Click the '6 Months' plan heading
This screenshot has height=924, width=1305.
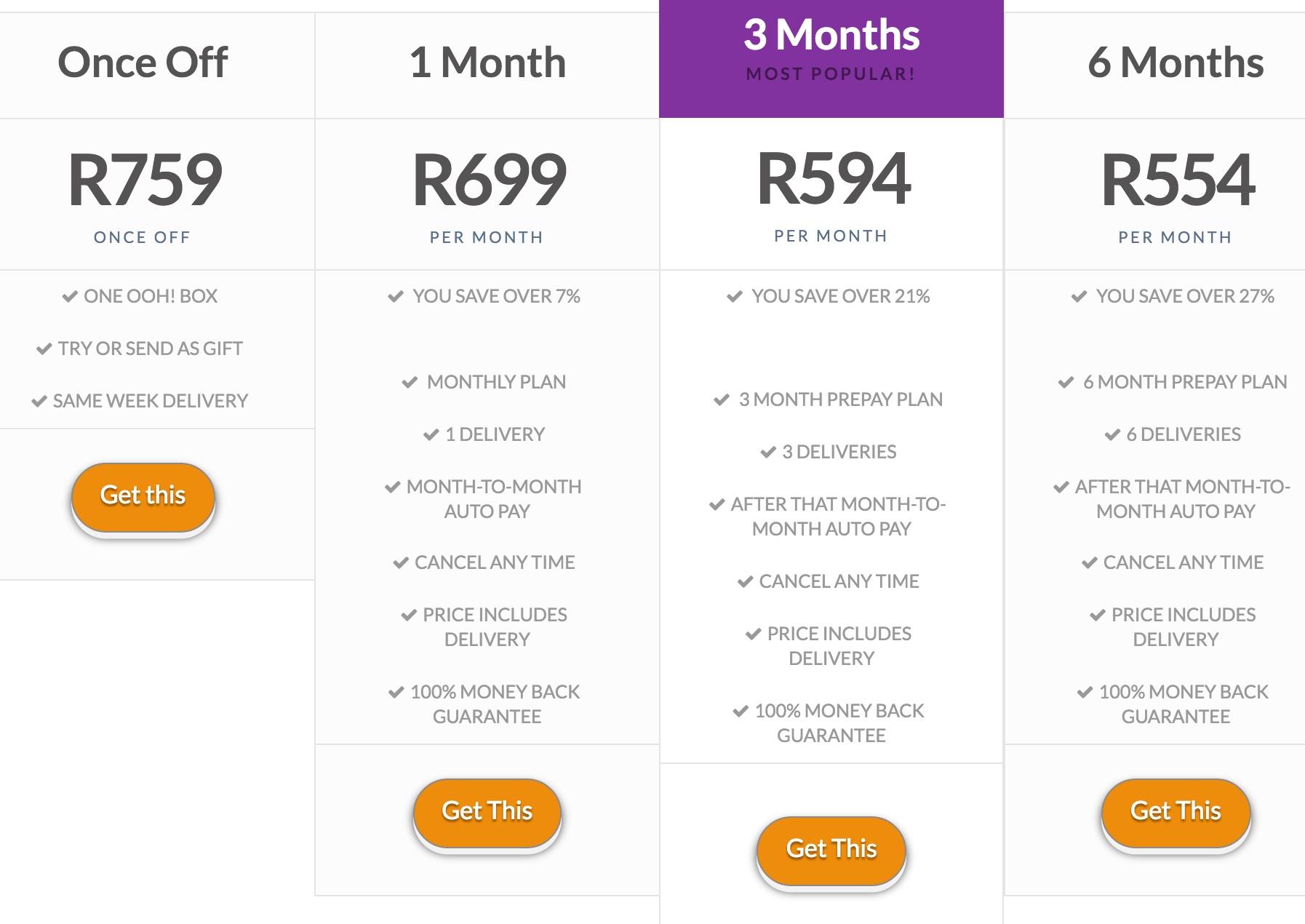tap(1176, 63)
